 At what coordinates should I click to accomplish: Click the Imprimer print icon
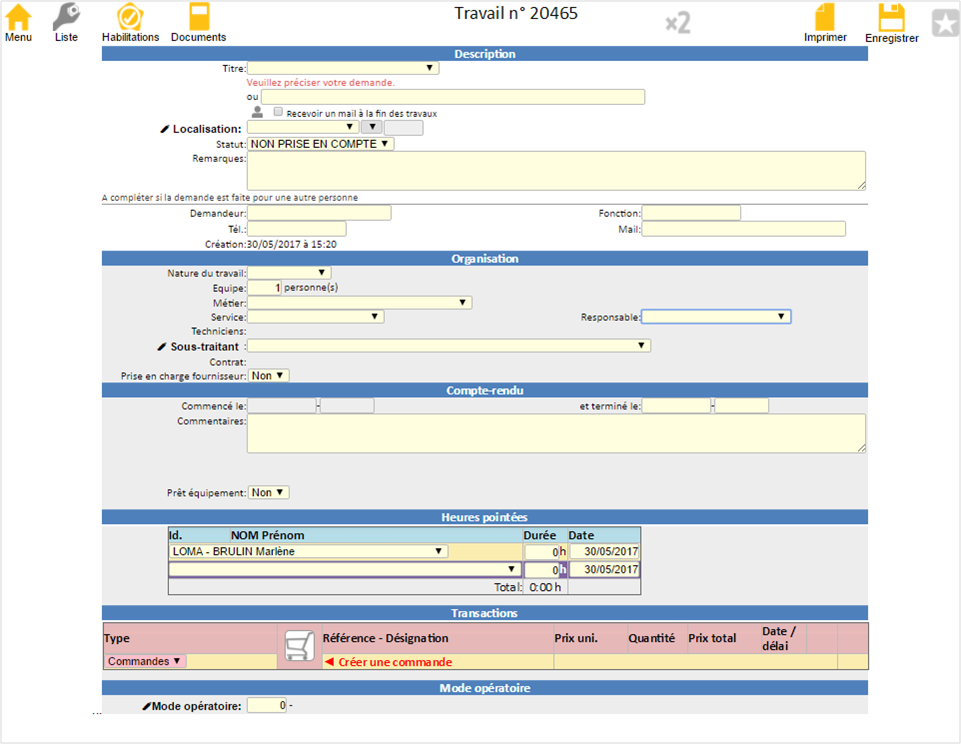pos(824,17)
